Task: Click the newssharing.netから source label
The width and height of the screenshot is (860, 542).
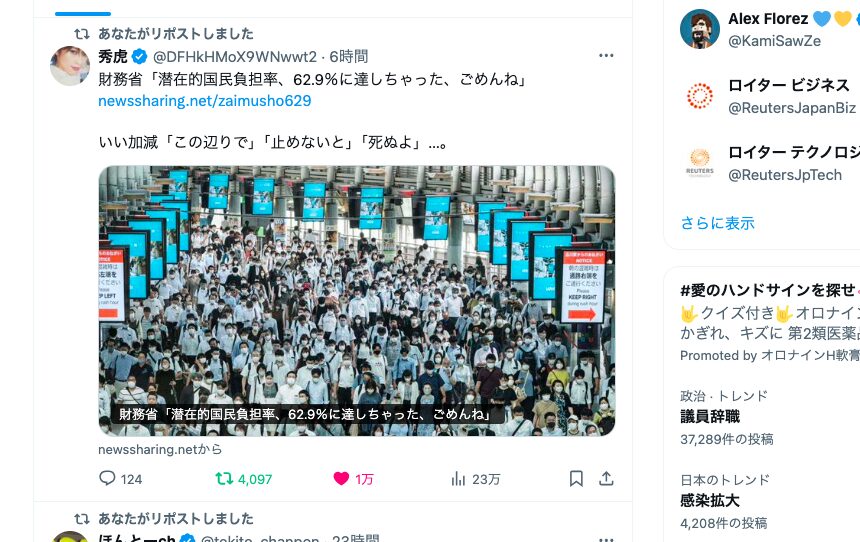Action: coord(160,449)
